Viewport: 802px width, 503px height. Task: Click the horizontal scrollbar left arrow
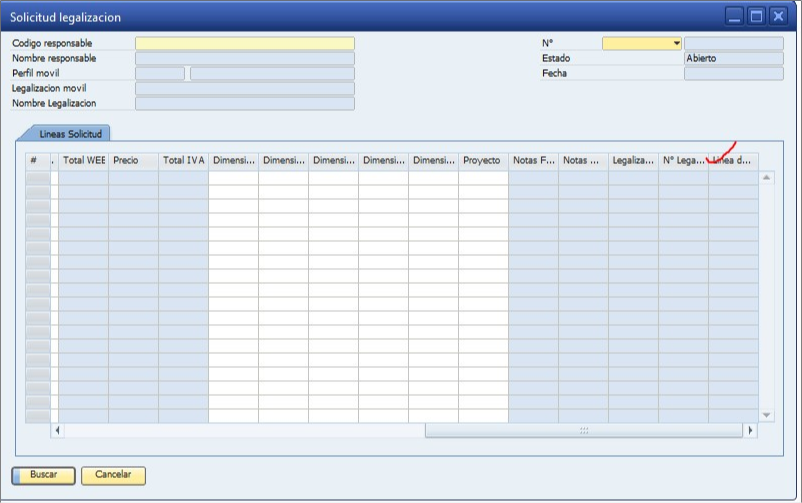point(57,430)
